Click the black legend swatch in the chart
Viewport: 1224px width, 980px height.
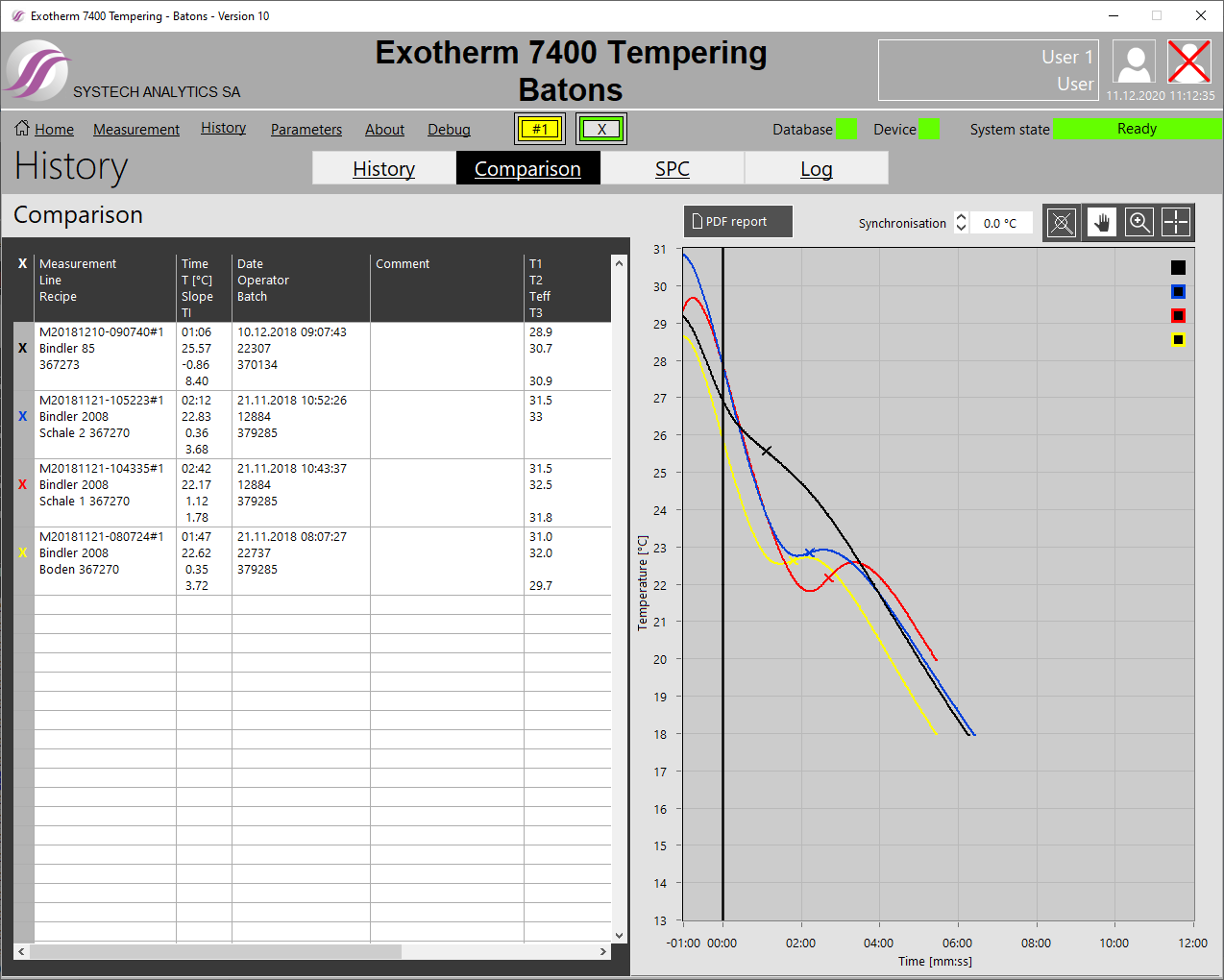tap(1178, 268)
